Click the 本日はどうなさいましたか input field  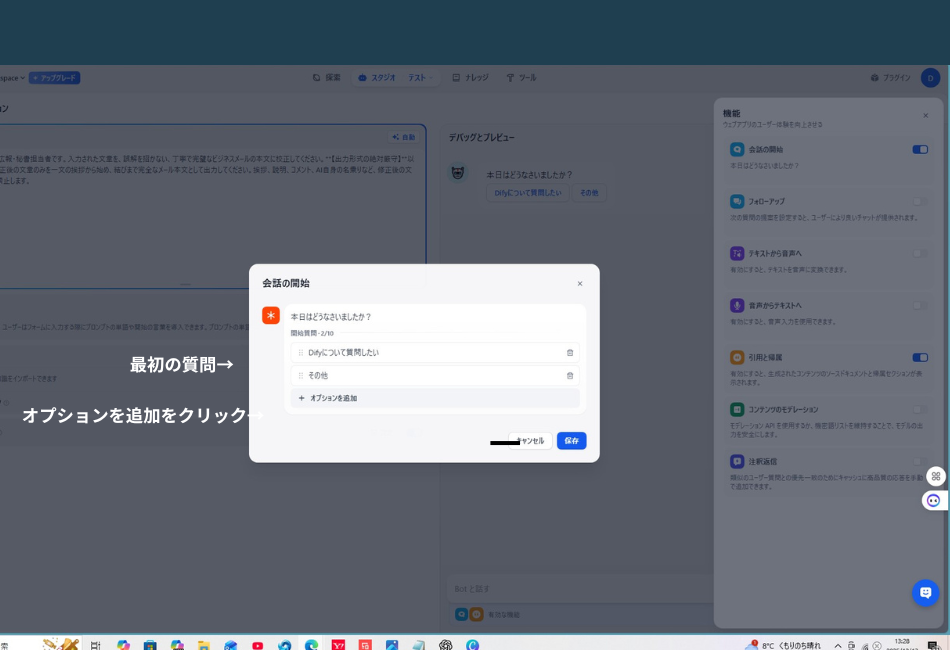pos(400,316)
